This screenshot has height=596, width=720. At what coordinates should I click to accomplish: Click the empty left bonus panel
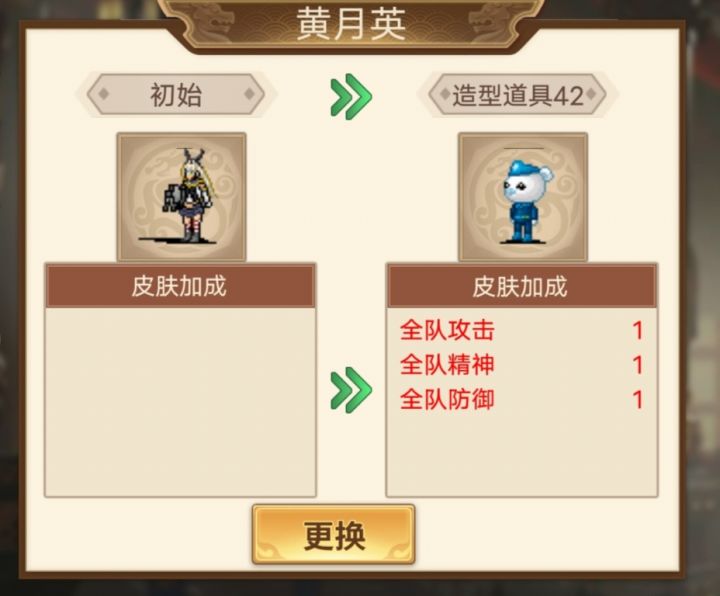pos(180,402)
